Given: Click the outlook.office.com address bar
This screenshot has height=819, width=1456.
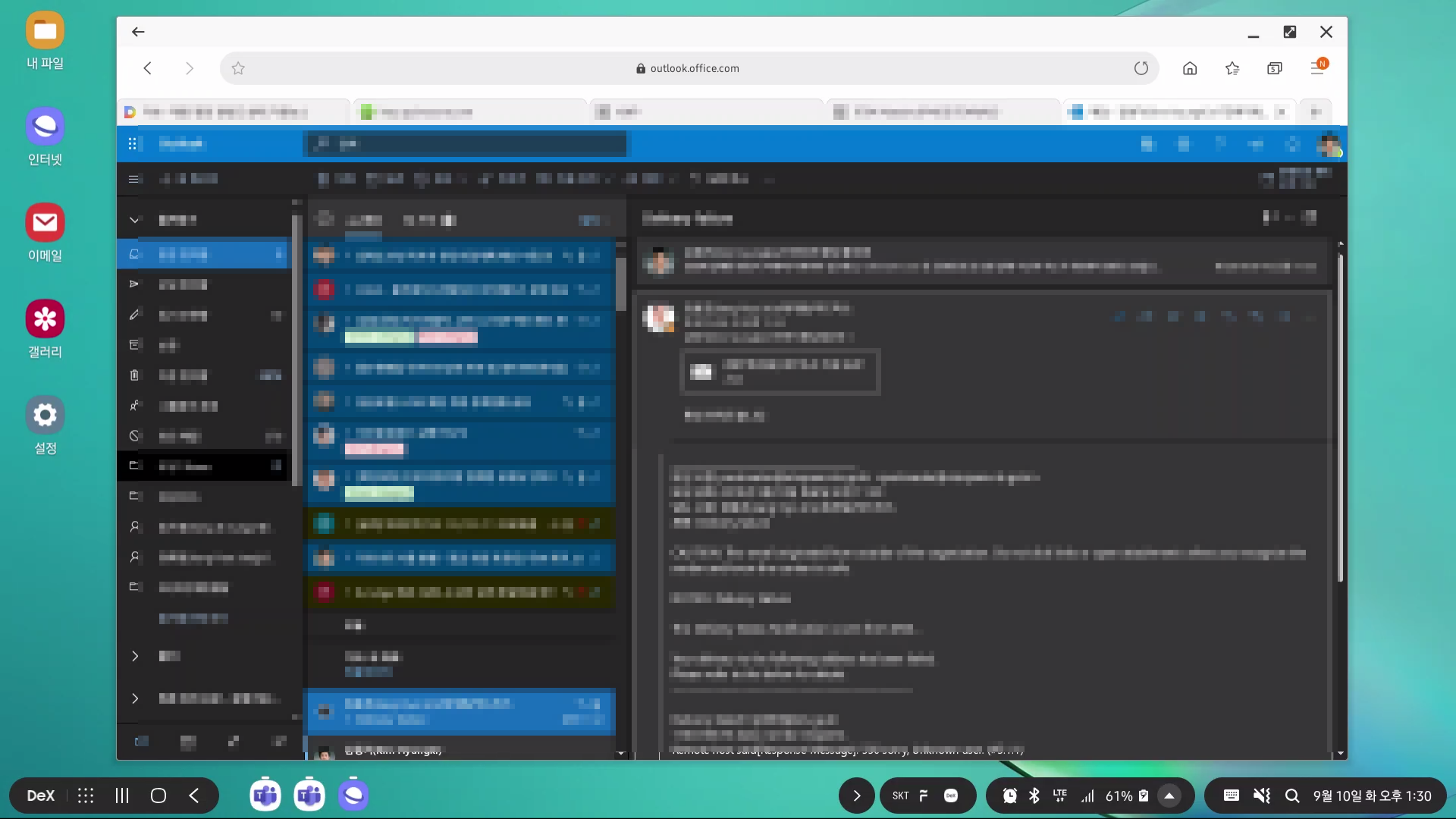Looking at the screenshot, I should (688, 68).
